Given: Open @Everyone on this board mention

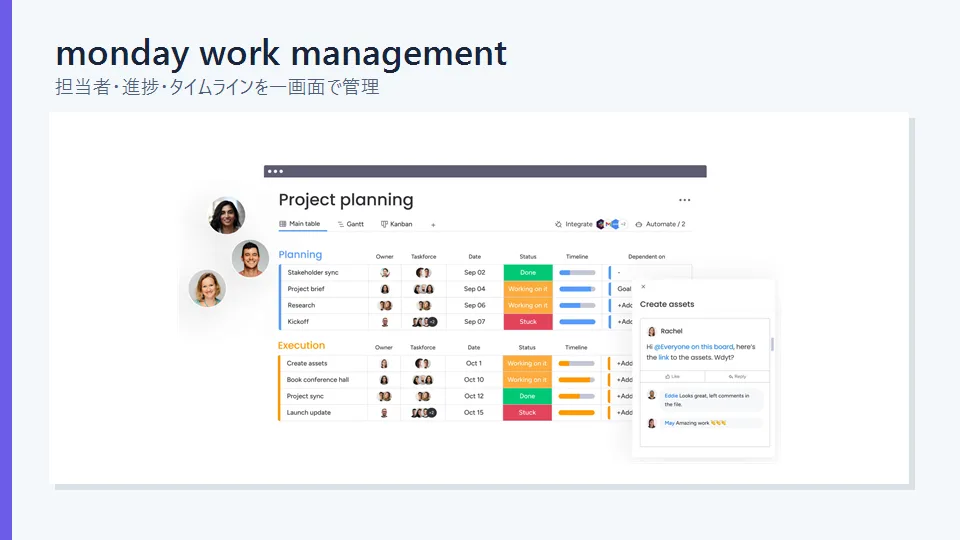Looking at the screenshot, I should tap(694, 347).
